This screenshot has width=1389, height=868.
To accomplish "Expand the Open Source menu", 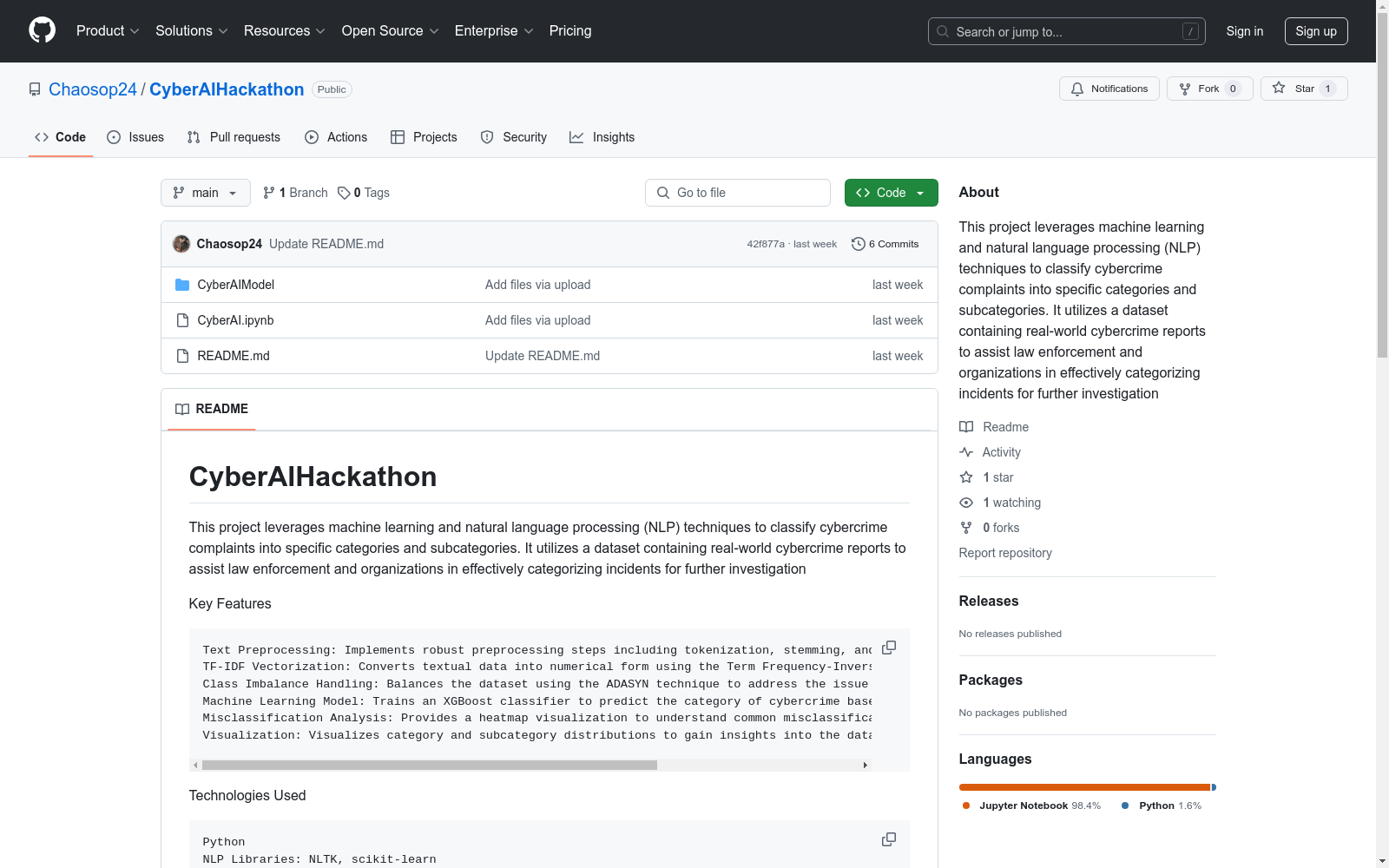I will click(391, 30).
